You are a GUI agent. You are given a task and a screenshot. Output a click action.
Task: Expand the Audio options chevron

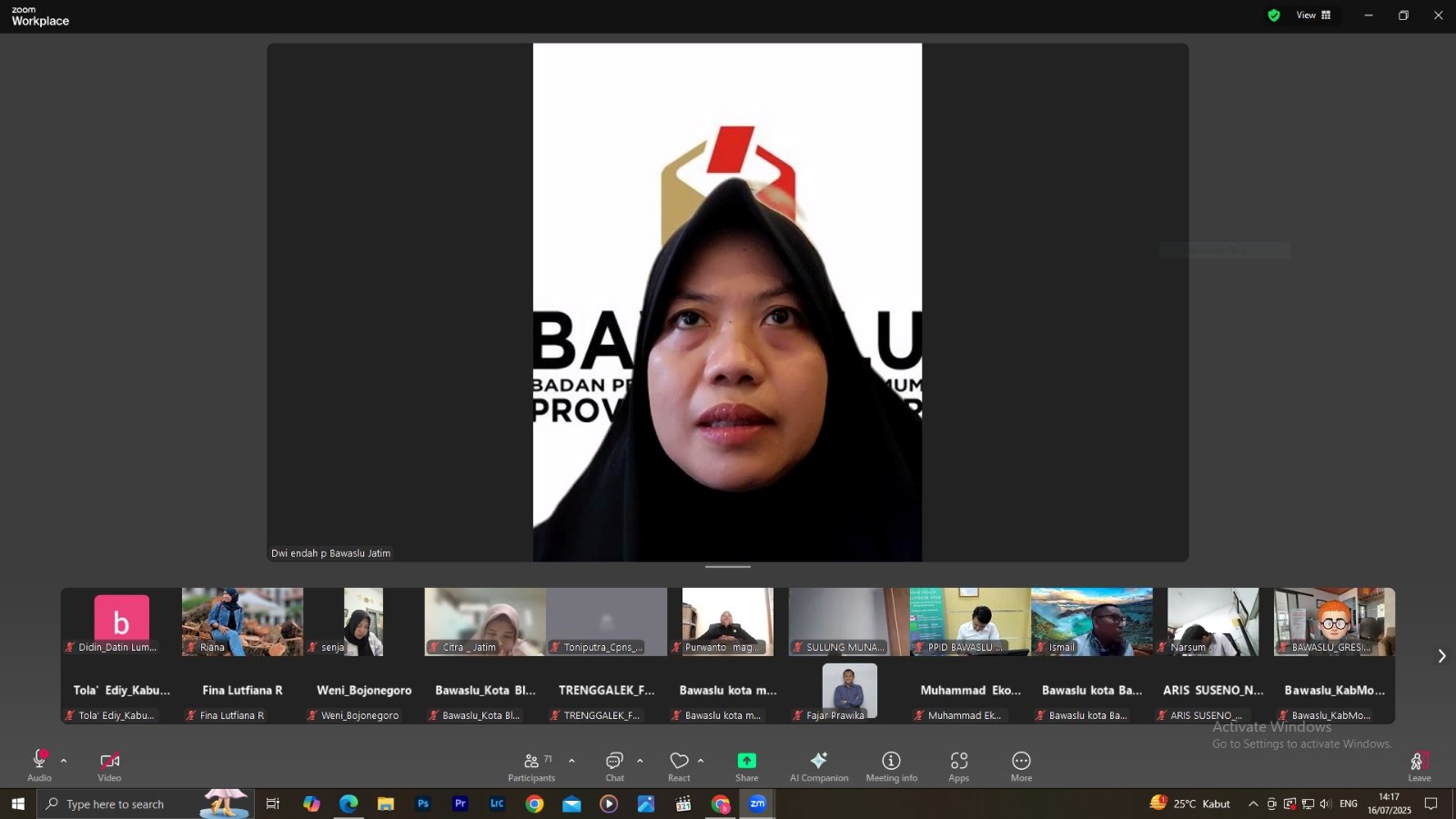point(63,761)
